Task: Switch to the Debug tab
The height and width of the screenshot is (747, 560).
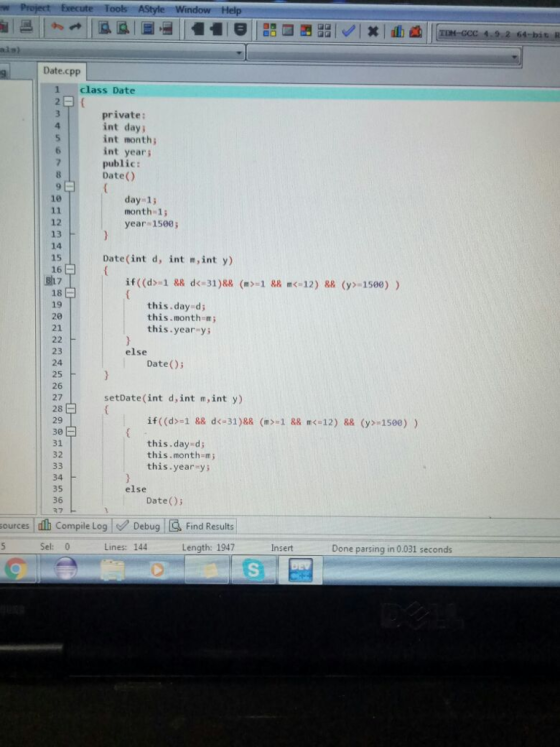Action: pos(139,526)
